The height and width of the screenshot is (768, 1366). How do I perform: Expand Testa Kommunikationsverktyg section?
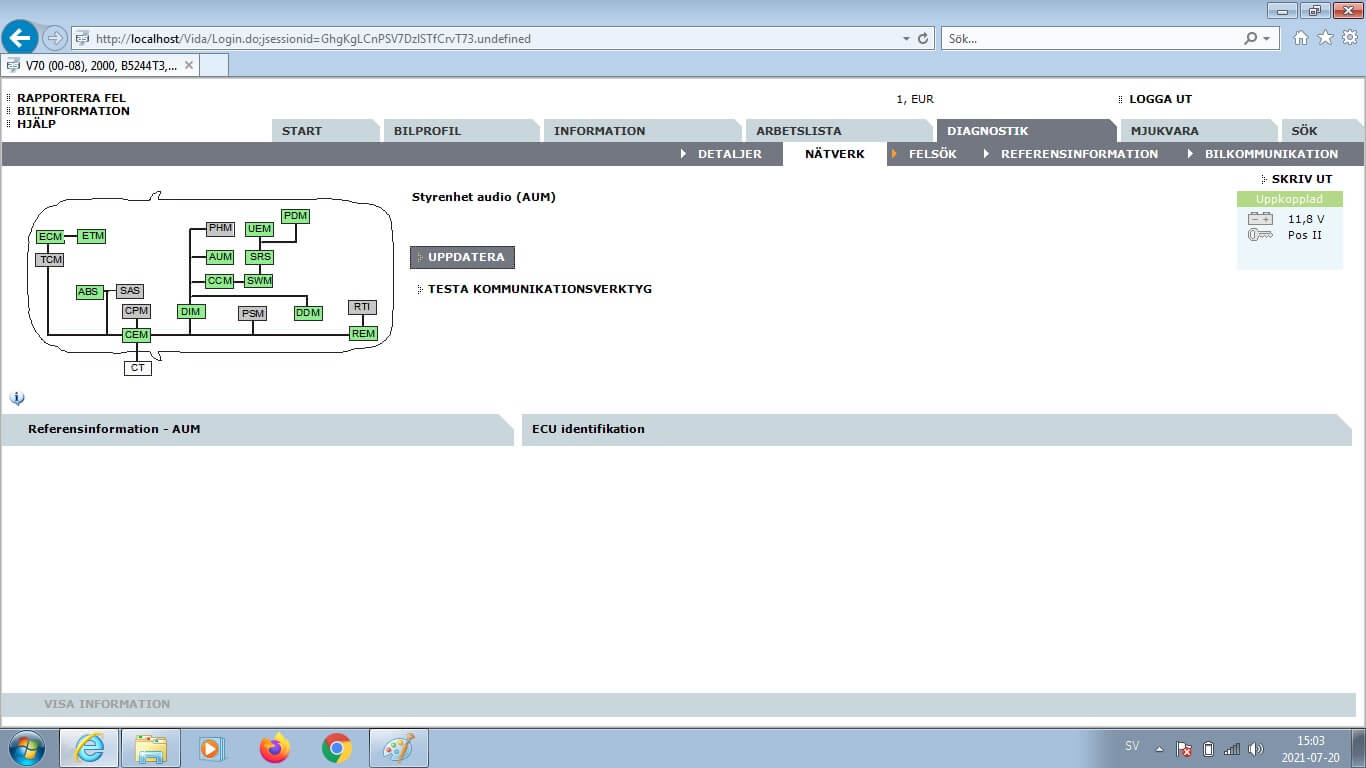(x=539, y=289)
